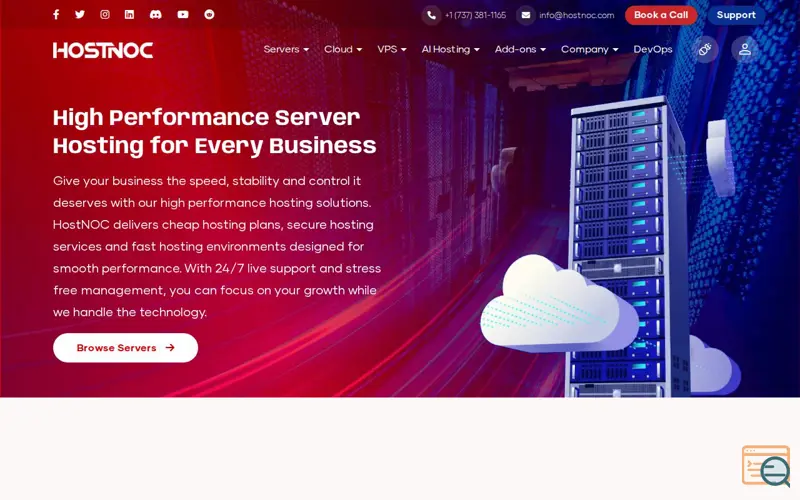The image size is (800, 500).
Task: Open the Add-ons dropdown menu
Action: point(520,49)
